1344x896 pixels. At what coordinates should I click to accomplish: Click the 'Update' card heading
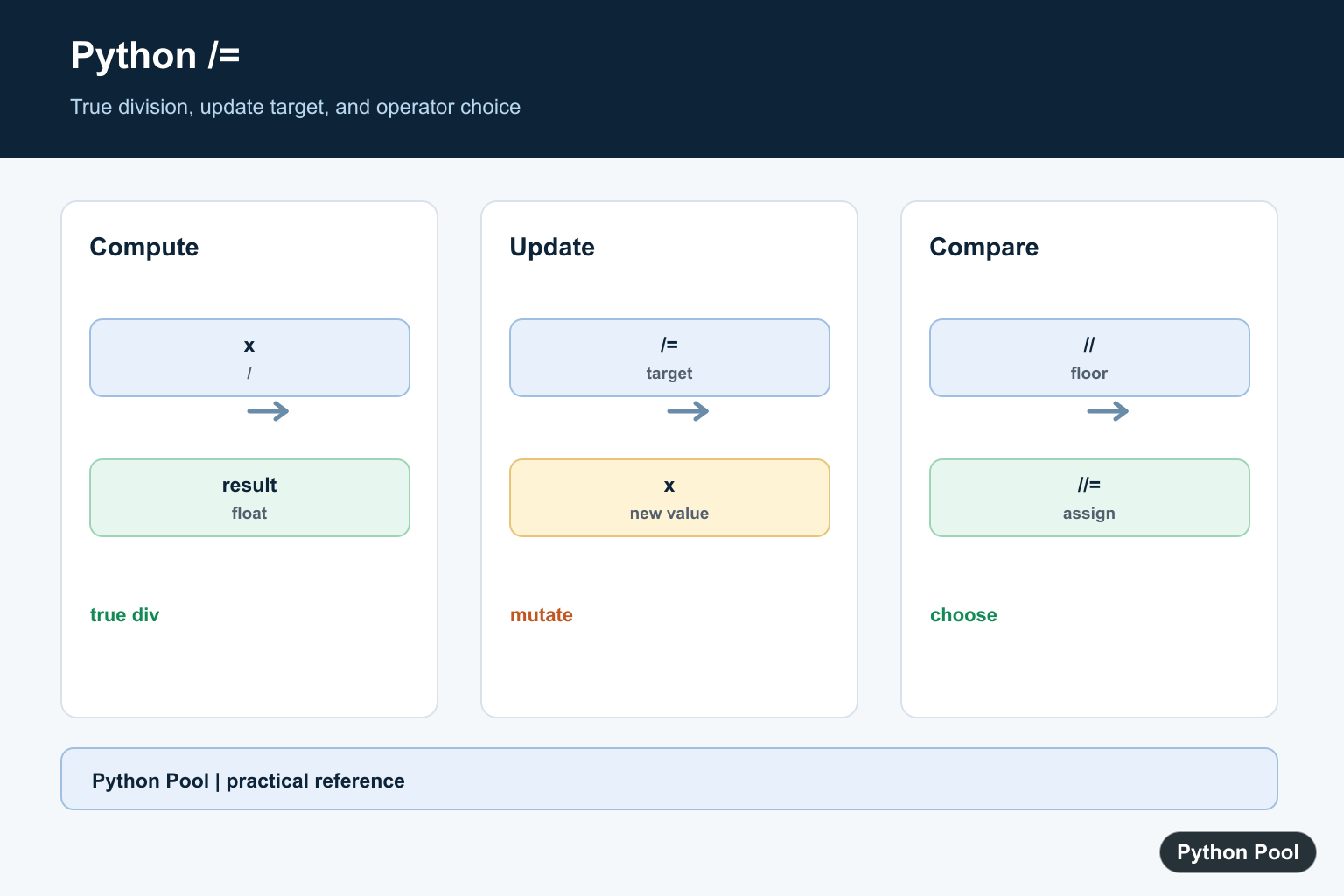(x=552, y=247)
